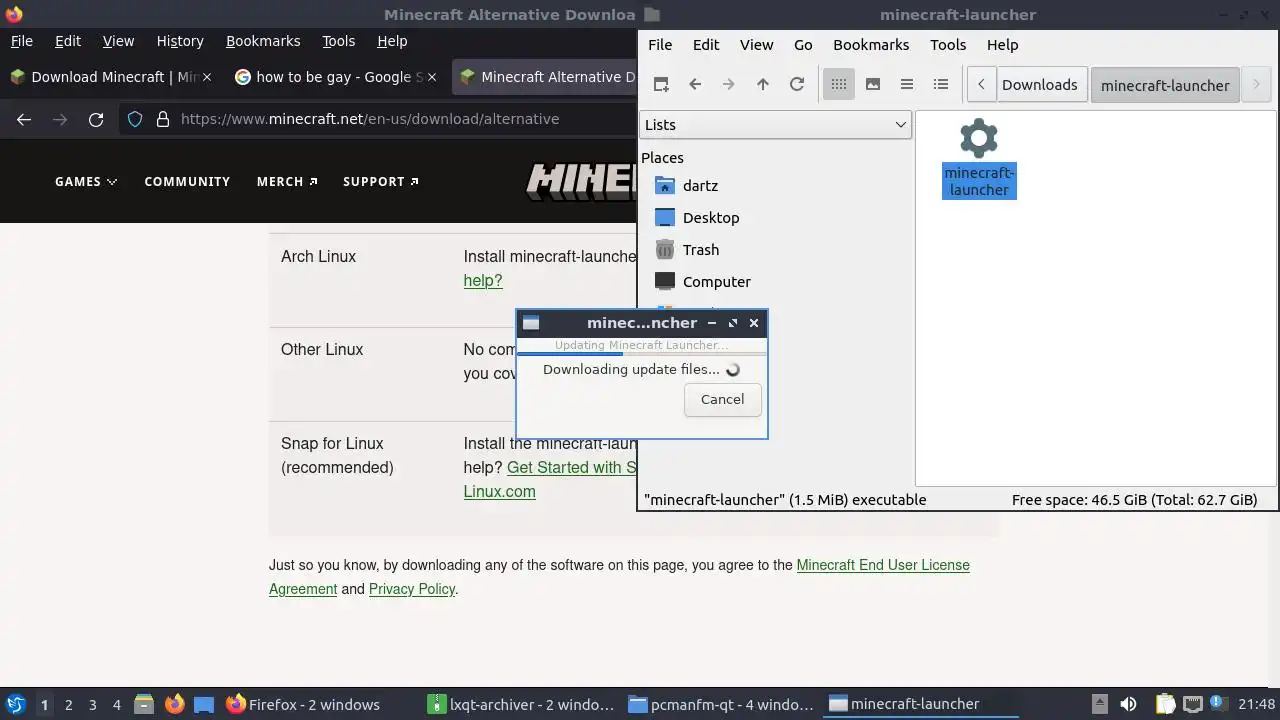Open MERCH external link
Image resolution: width=1280 pixels, height=720 pixels.
click(287, 181)
